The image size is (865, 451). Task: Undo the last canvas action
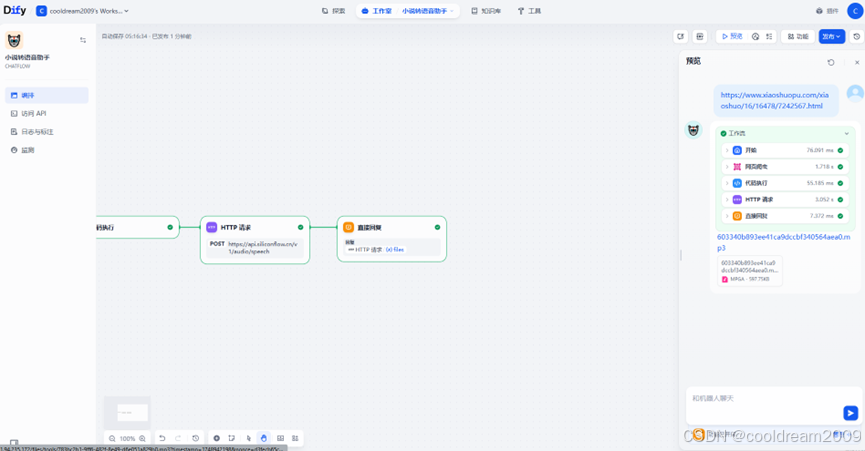[x=162, y=438]
